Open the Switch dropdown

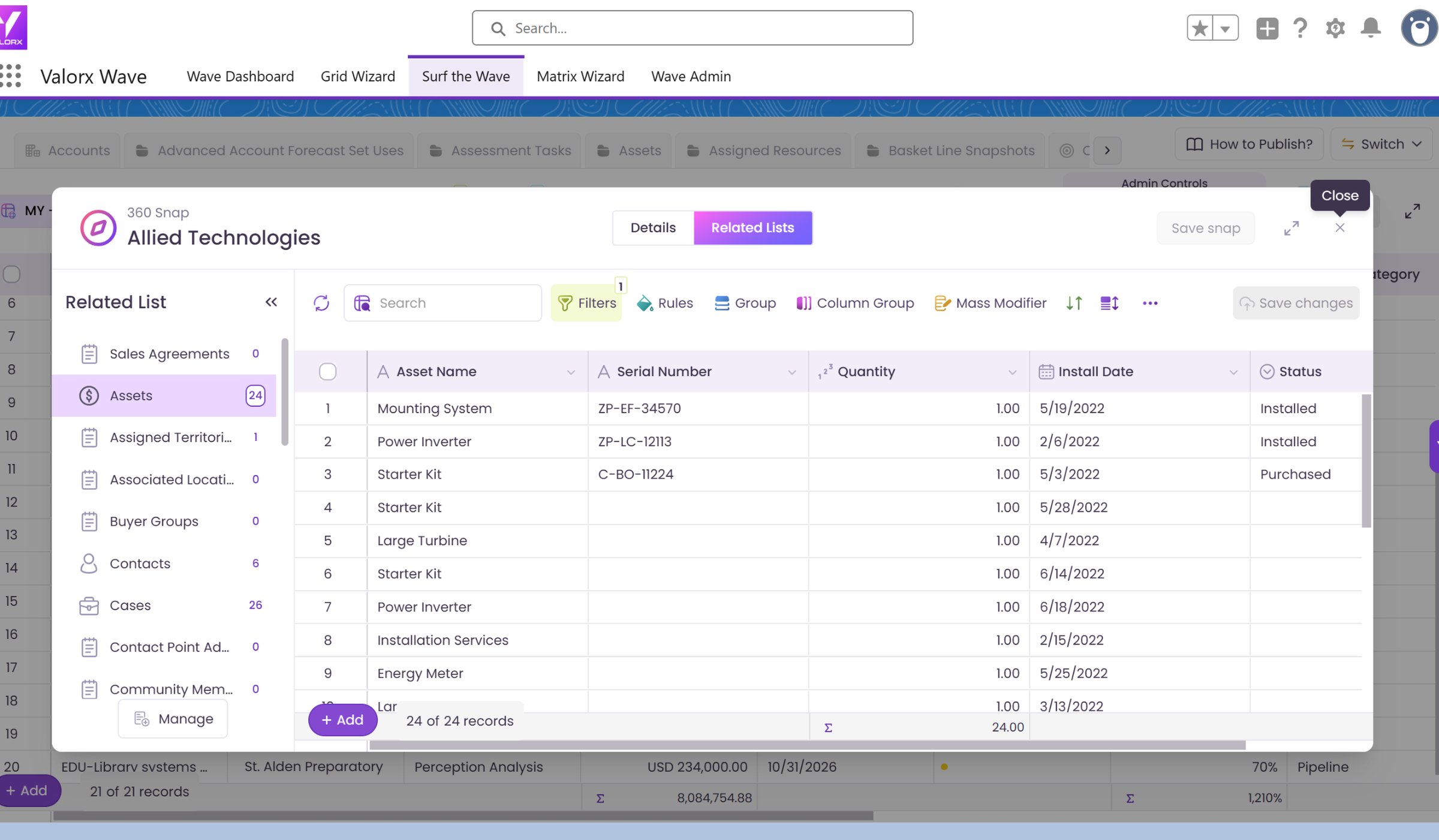pyautogui.click(x=1382, y=144)
